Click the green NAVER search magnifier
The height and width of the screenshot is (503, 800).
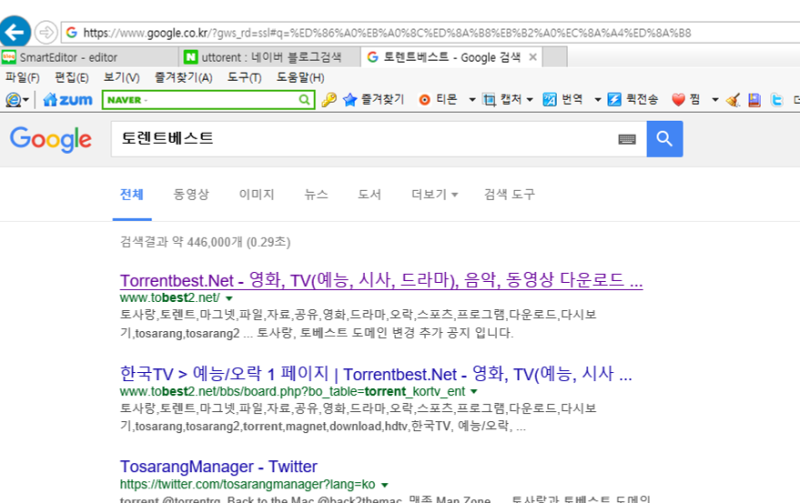[x=305, y=99]
